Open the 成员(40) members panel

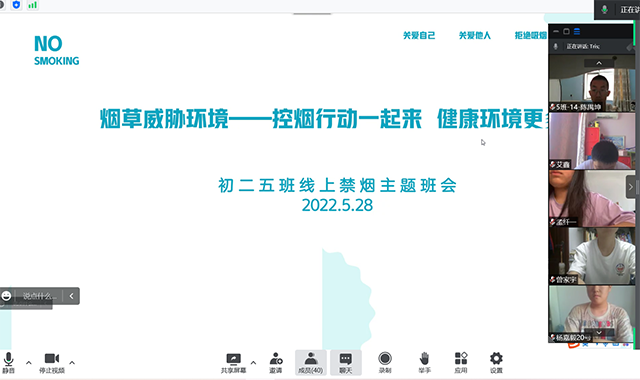[311, 363]
